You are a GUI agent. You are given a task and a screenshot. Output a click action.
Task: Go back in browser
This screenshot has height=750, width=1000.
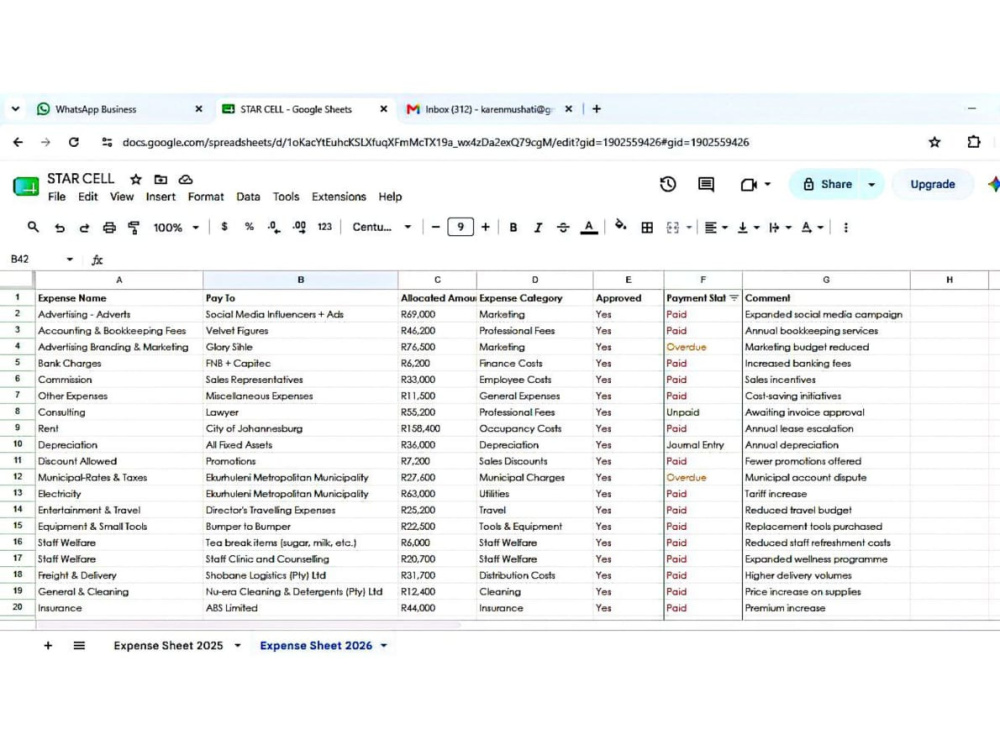(18, 142)
